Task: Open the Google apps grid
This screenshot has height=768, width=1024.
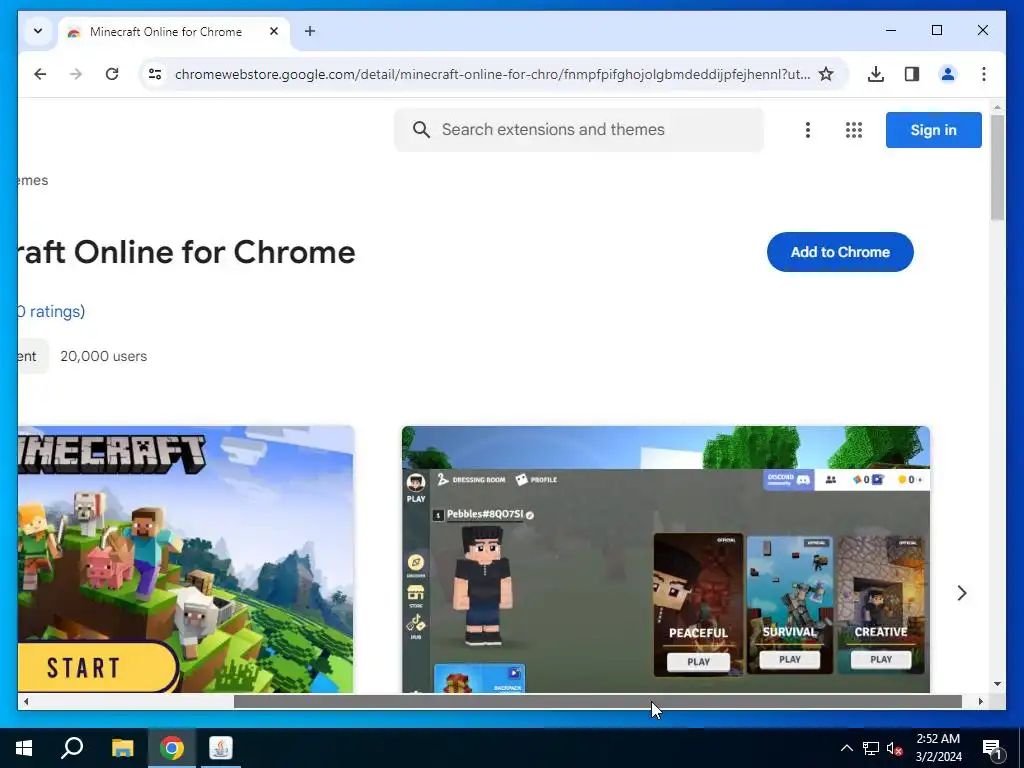Action: click(x=854, y=130)
